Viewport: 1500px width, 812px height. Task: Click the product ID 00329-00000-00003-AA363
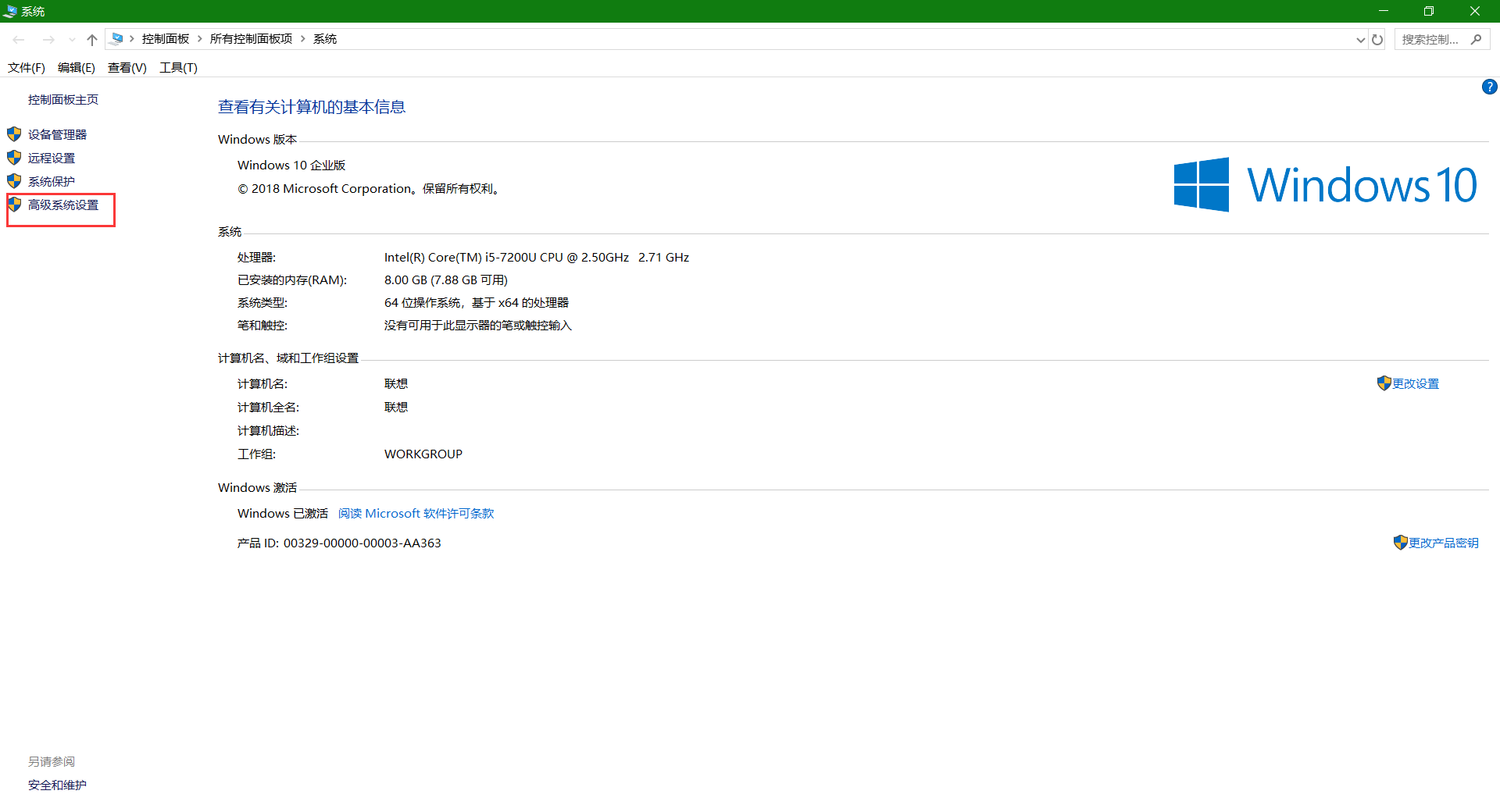pos(362,543)
